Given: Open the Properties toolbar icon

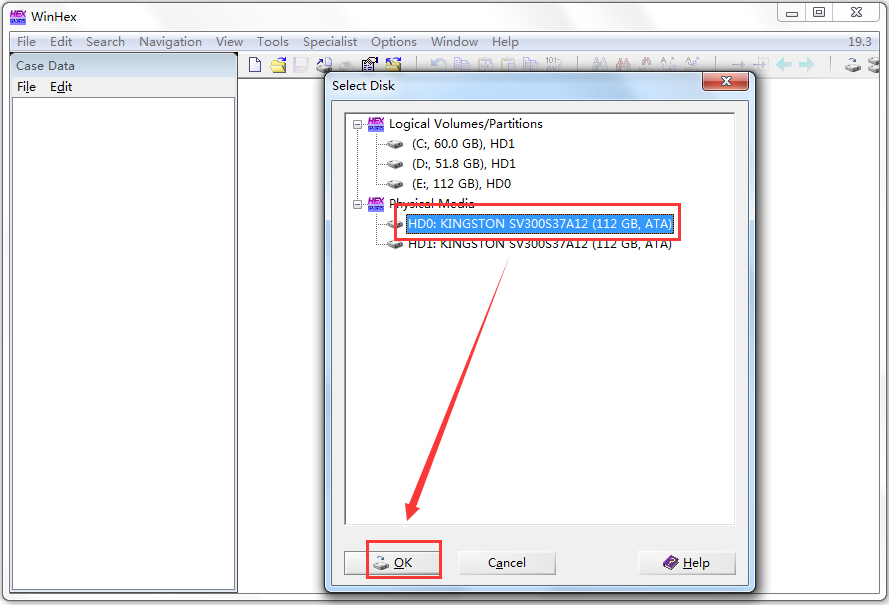Looking at the screenshot, I should tap(370, 65).
